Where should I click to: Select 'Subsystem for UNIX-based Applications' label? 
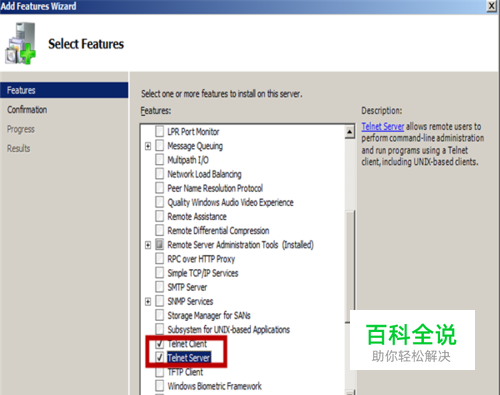coord(229,329)
